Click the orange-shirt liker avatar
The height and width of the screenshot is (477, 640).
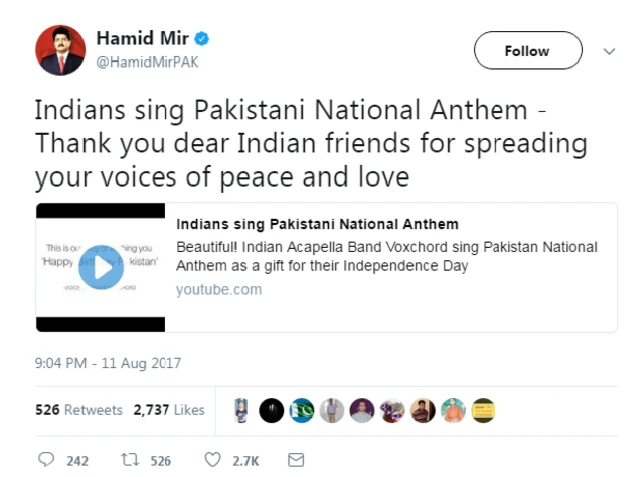point(453,410)
